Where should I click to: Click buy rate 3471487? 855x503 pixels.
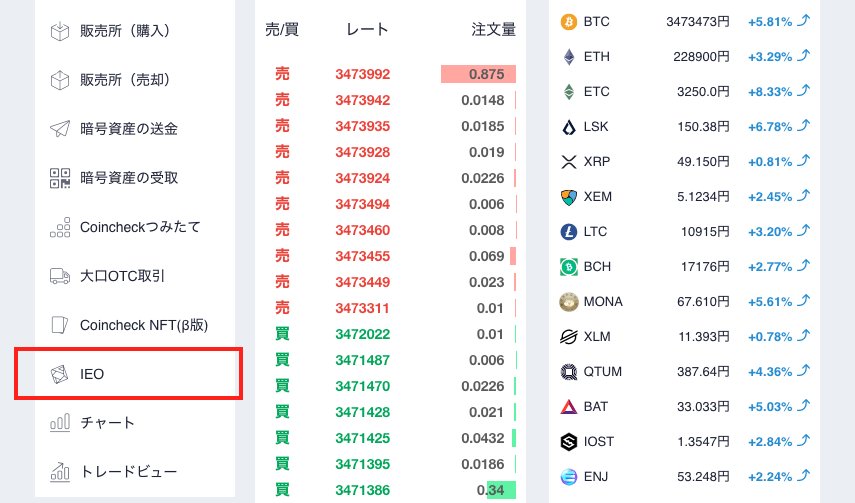click(x=363, y=360)
